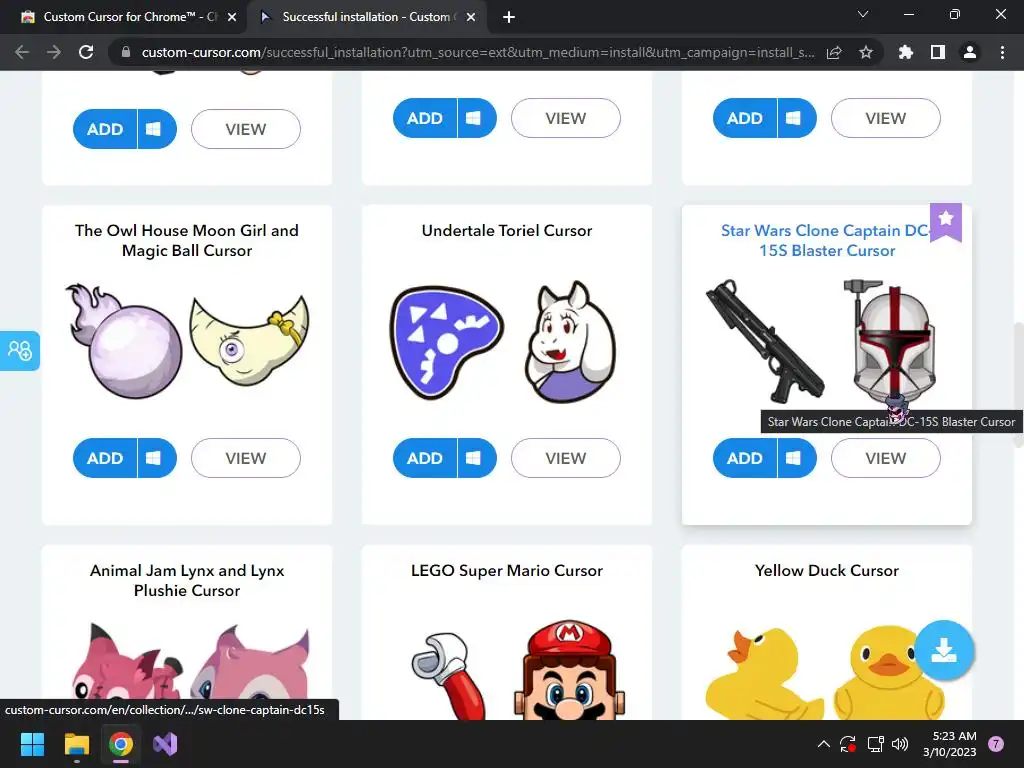Open the LEGO Super Mario Cursor title
This screenshot has width=1024, height=768.
507,570
